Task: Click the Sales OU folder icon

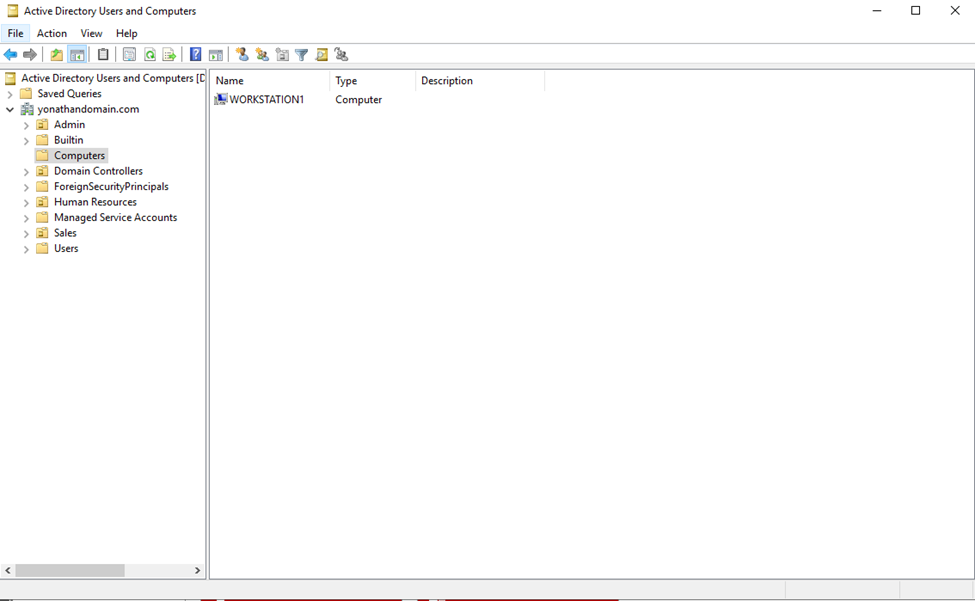Action: tap(42, 233)
